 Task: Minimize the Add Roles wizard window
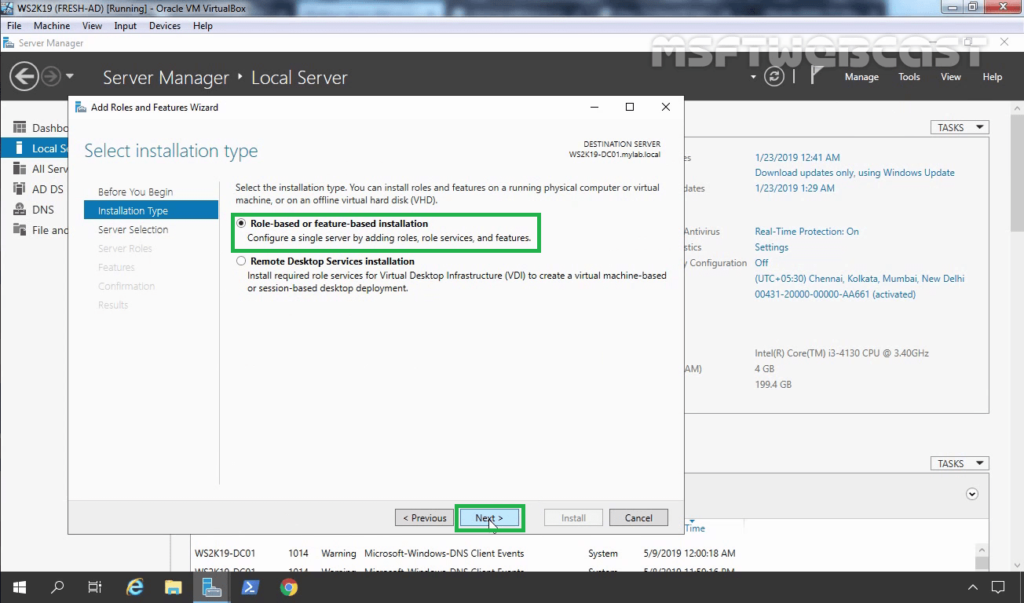(594, 107)
